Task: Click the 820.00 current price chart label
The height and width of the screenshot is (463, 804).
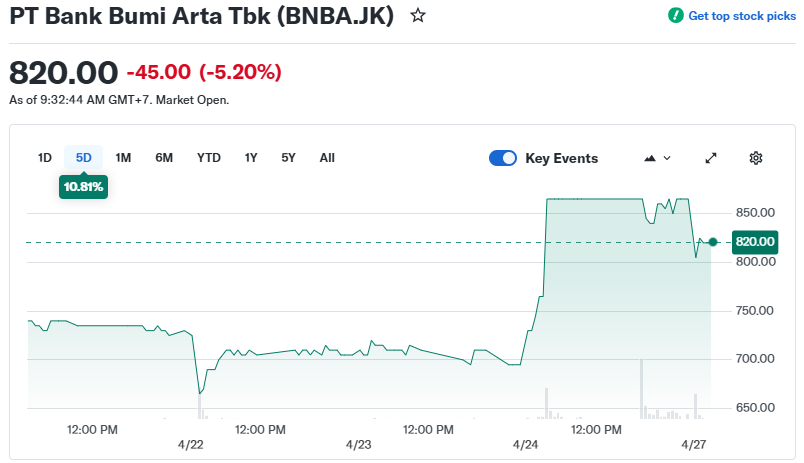Action: coord(755,242)
